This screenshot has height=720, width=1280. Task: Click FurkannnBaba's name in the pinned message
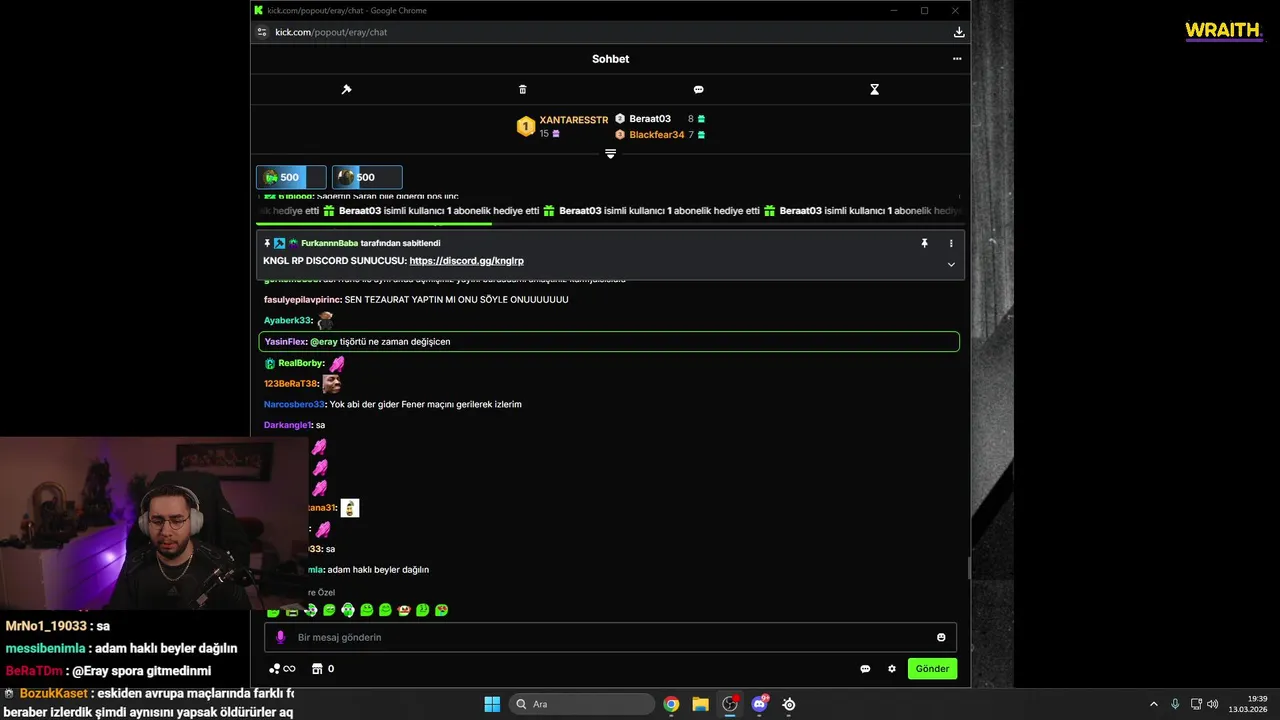point(329,243)
